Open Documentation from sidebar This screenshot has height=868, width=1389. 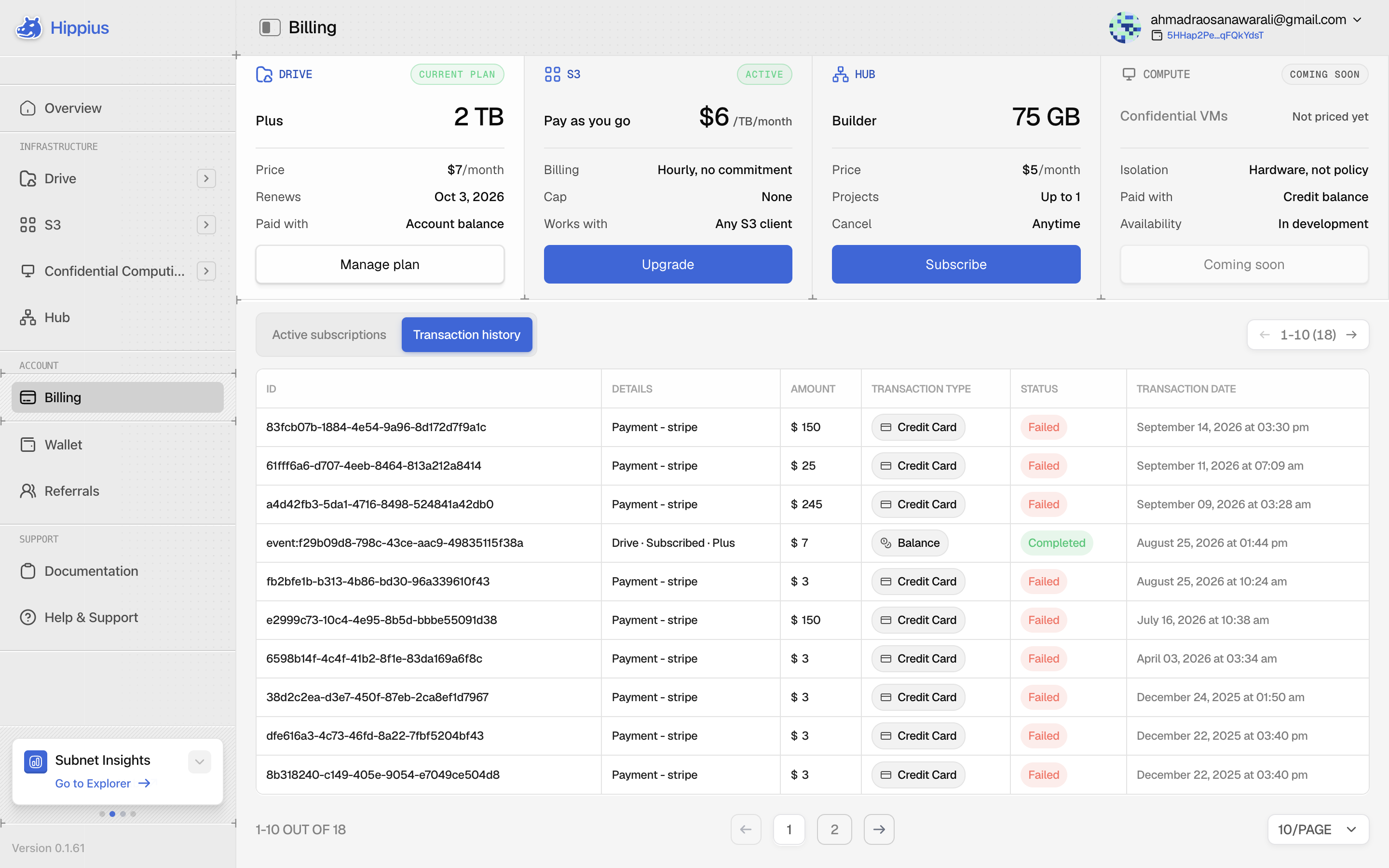118,570
